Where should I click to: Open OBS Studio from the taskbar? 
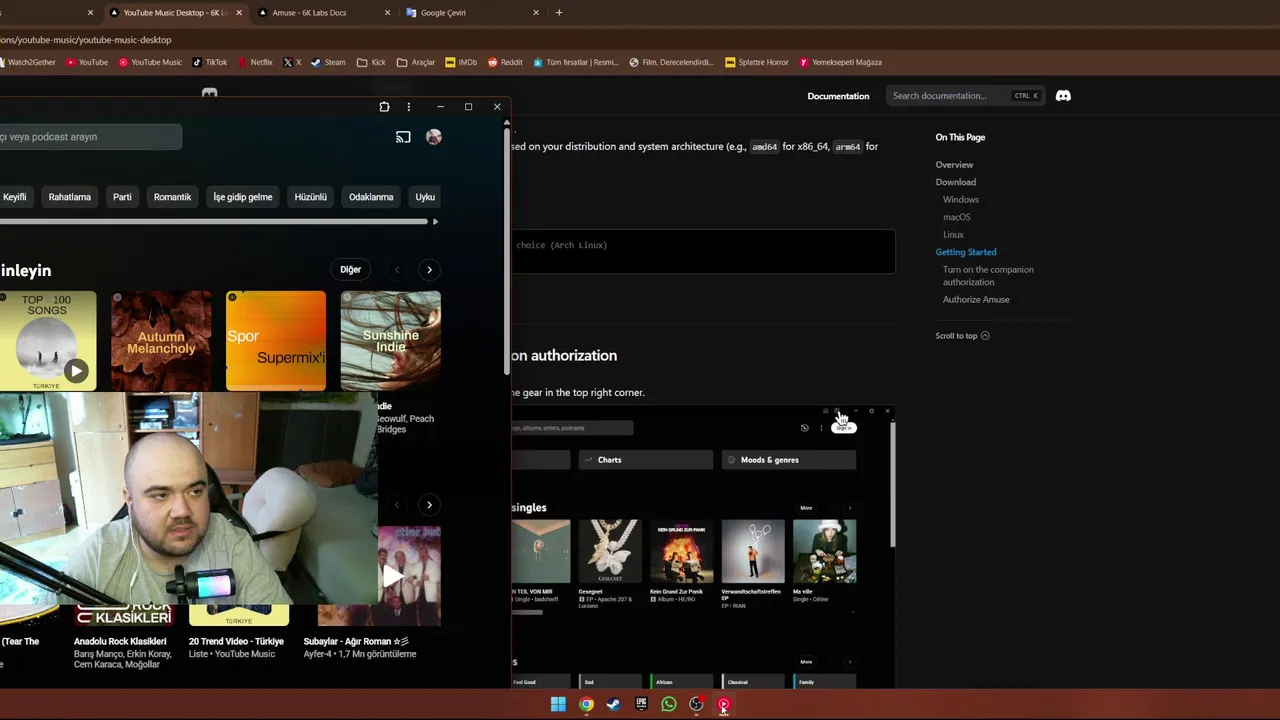click(x=696, y=704)
